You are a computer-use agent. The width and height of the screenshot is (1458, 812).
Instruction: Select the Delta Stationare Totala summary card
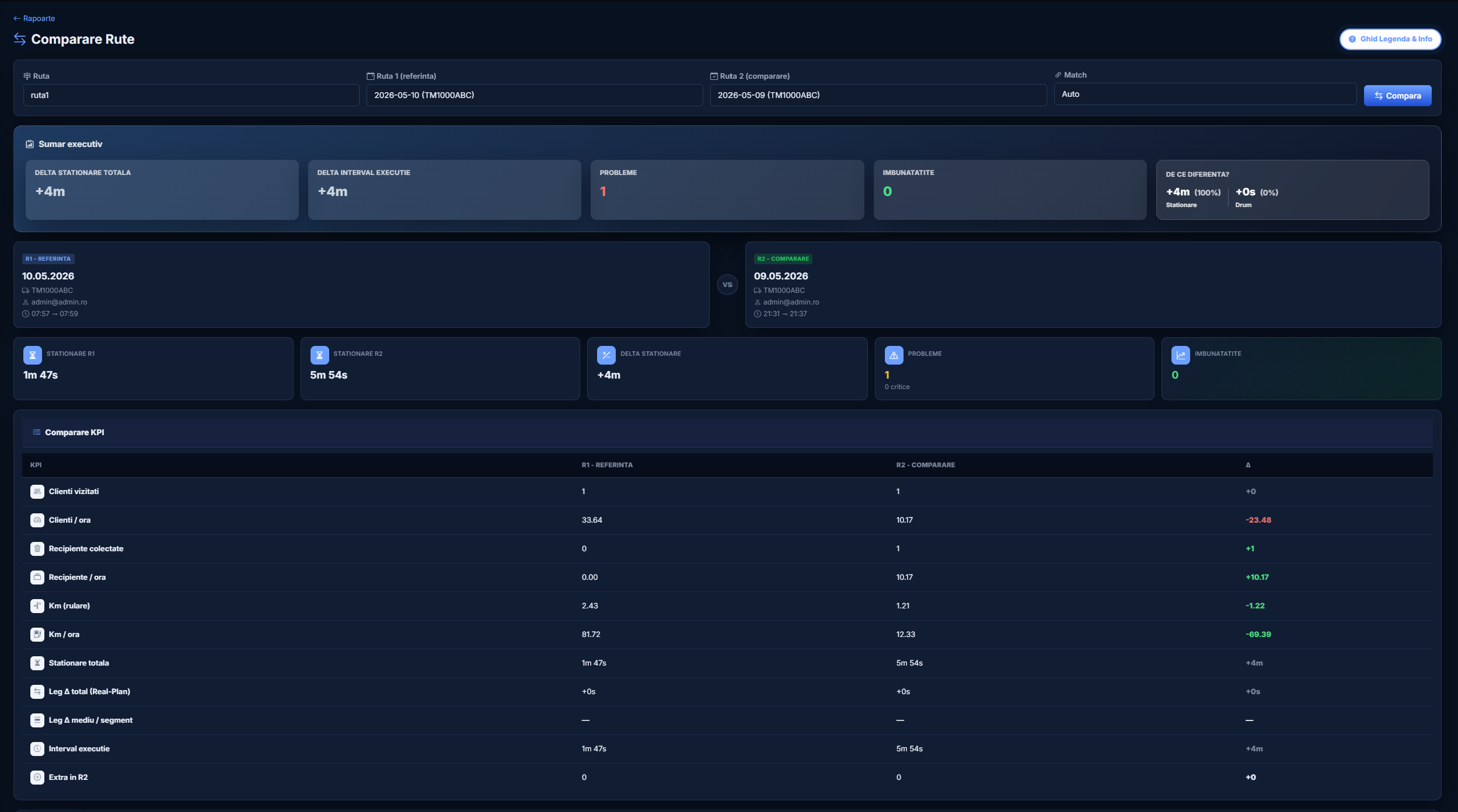162,190
